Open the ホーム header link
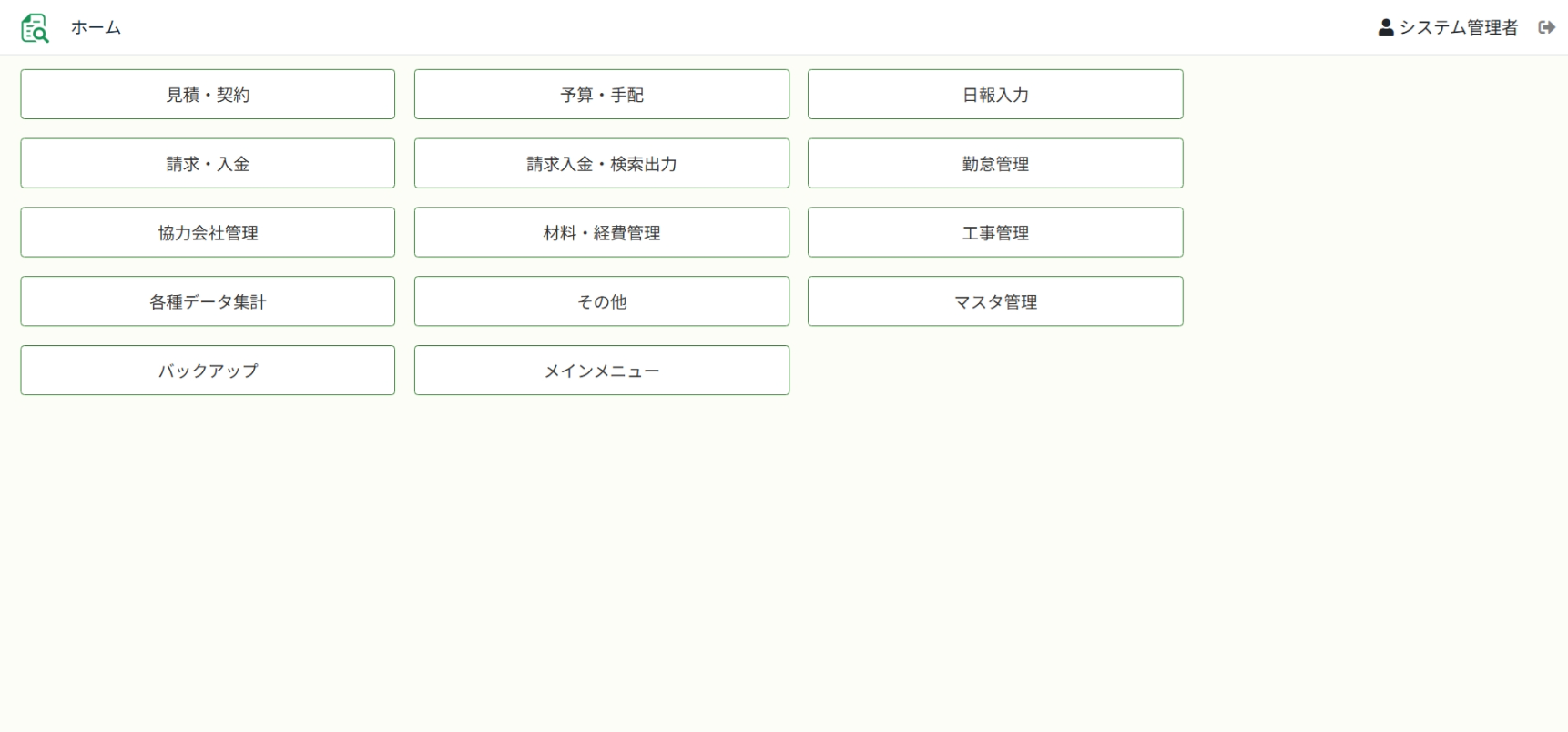The image size is (1568, 732). tap(96, 27)
